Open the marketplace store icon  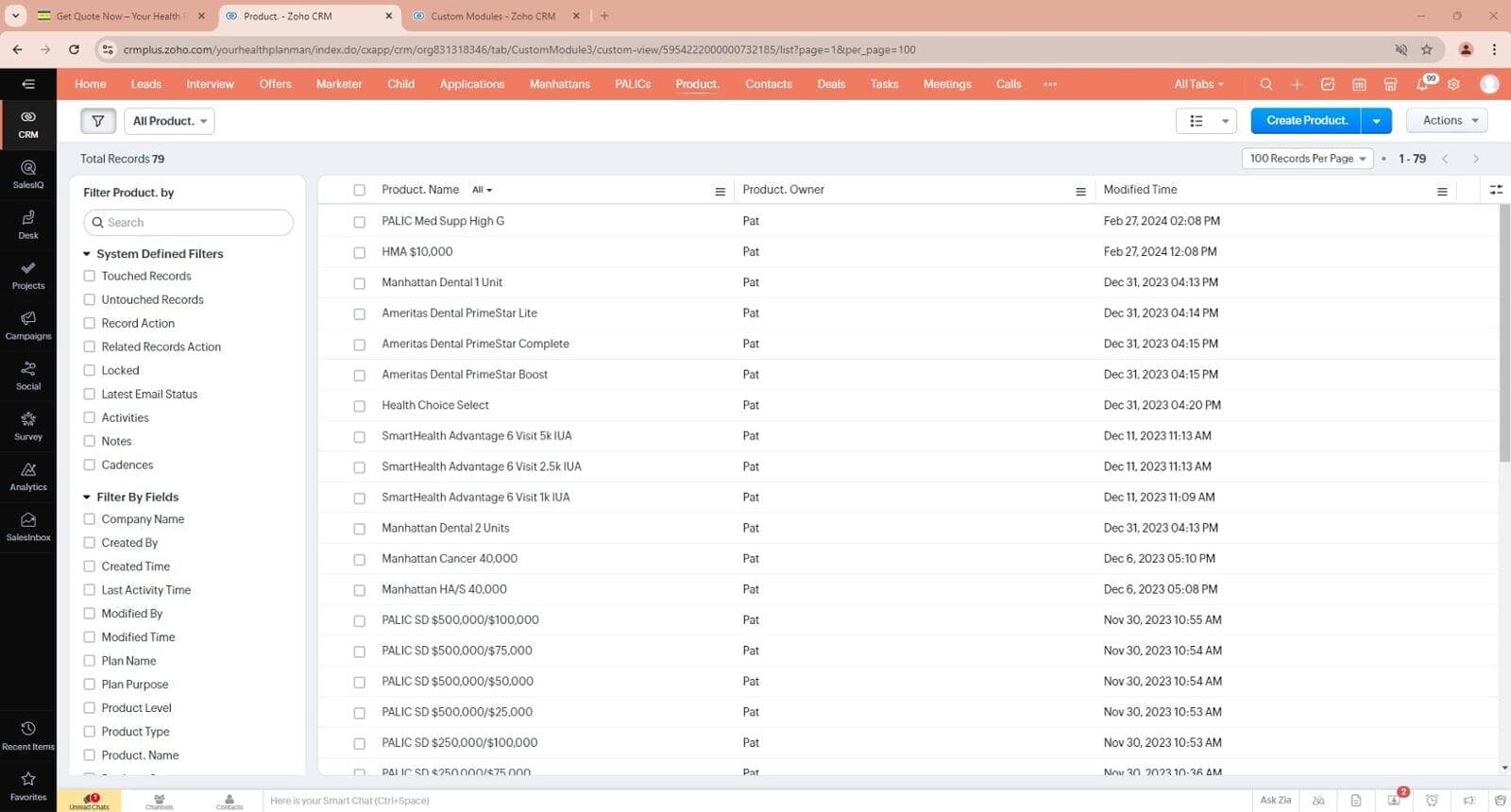point(1390,84)
